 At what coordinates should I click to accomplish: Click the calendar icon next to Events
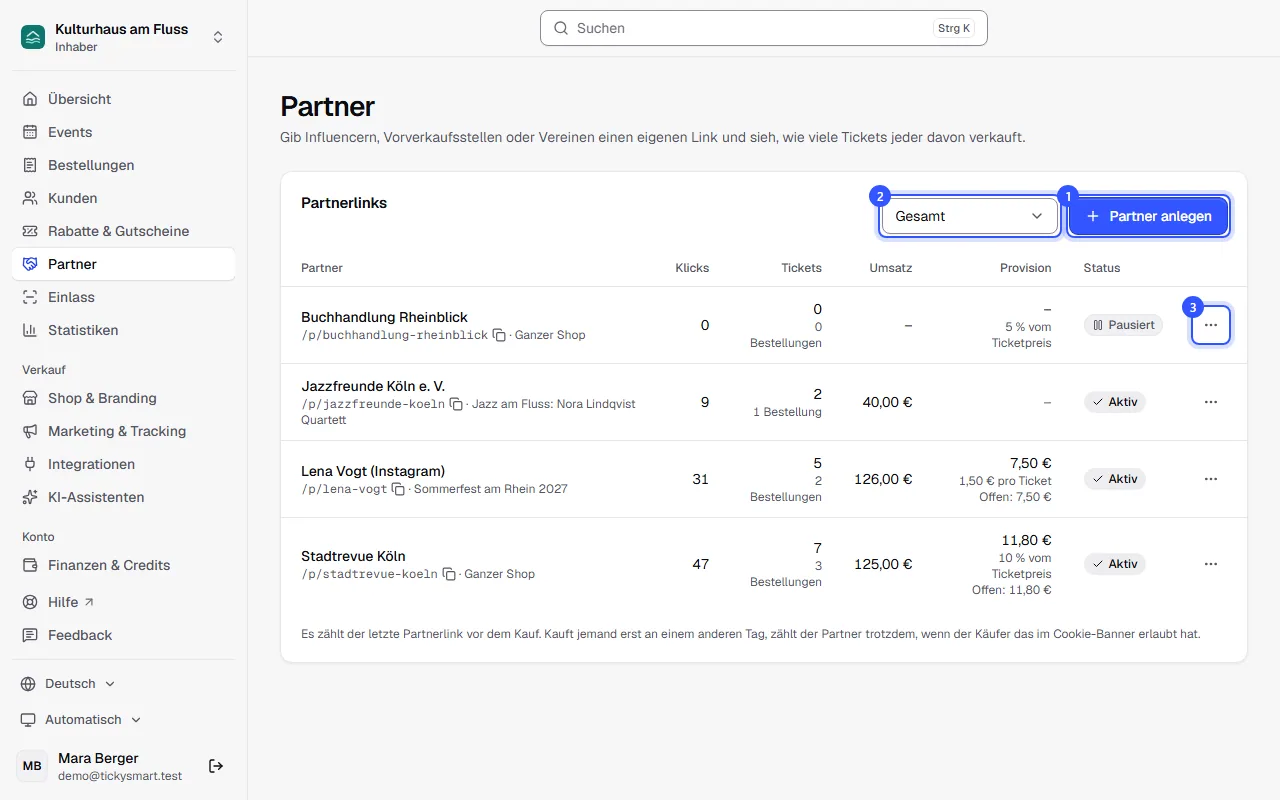pyautogui.click(x=30, y=132)
